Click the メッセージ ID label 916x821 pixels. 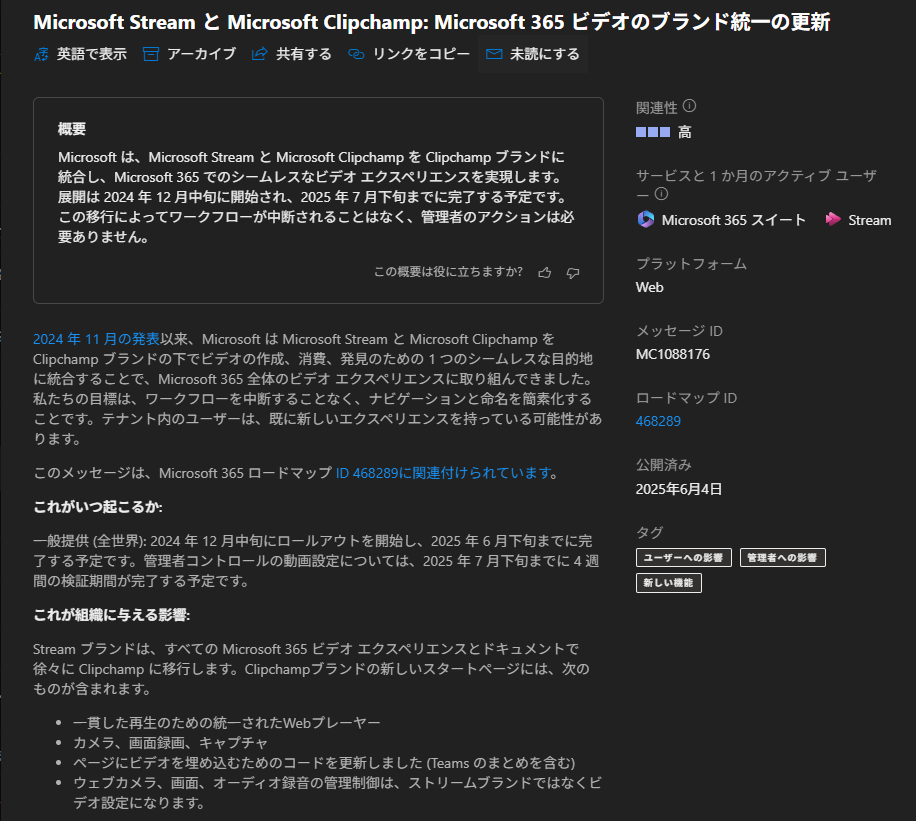click(679, 331)
